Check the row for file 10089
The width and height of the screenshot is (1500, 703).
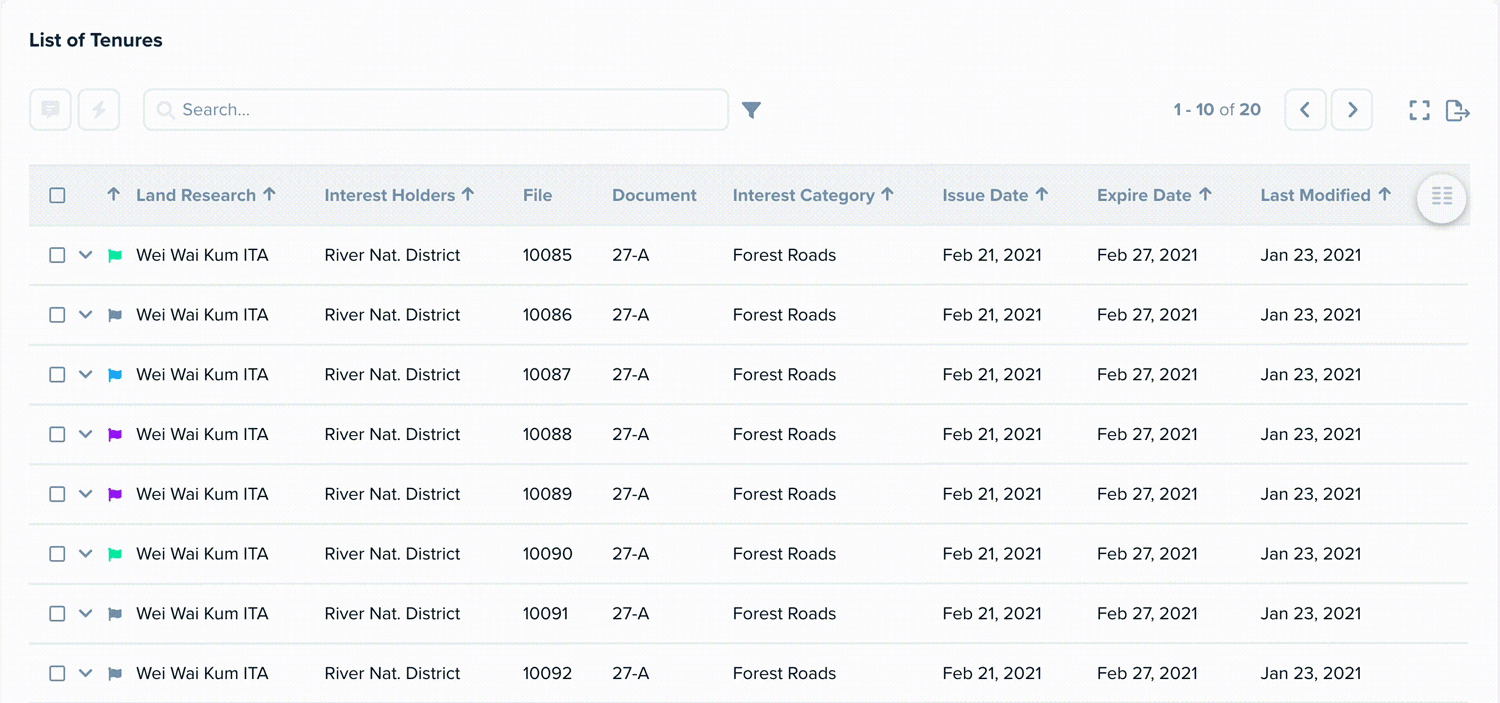[57, 494]
